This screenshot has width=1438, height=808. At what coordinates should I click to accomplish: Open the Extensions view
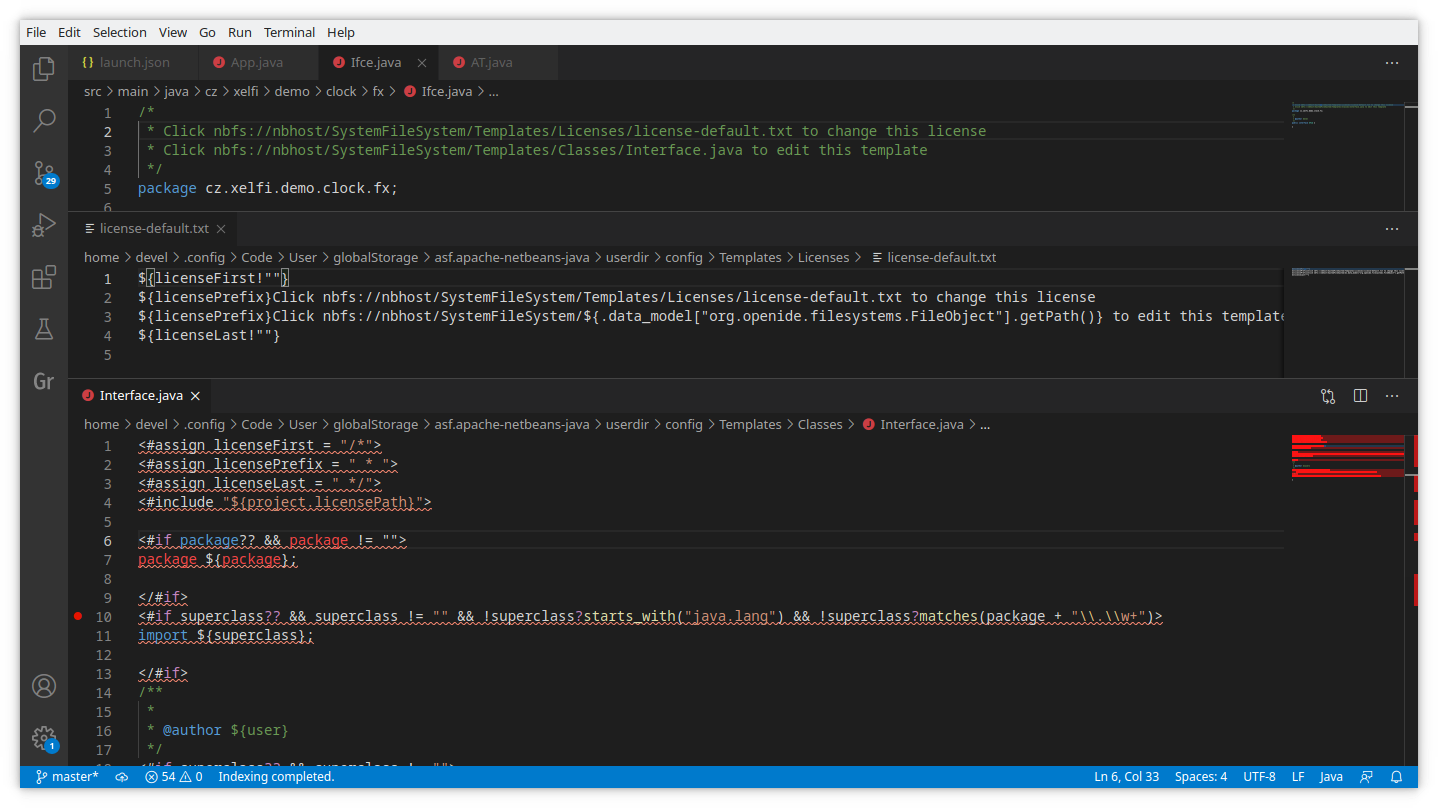(44, 277)
